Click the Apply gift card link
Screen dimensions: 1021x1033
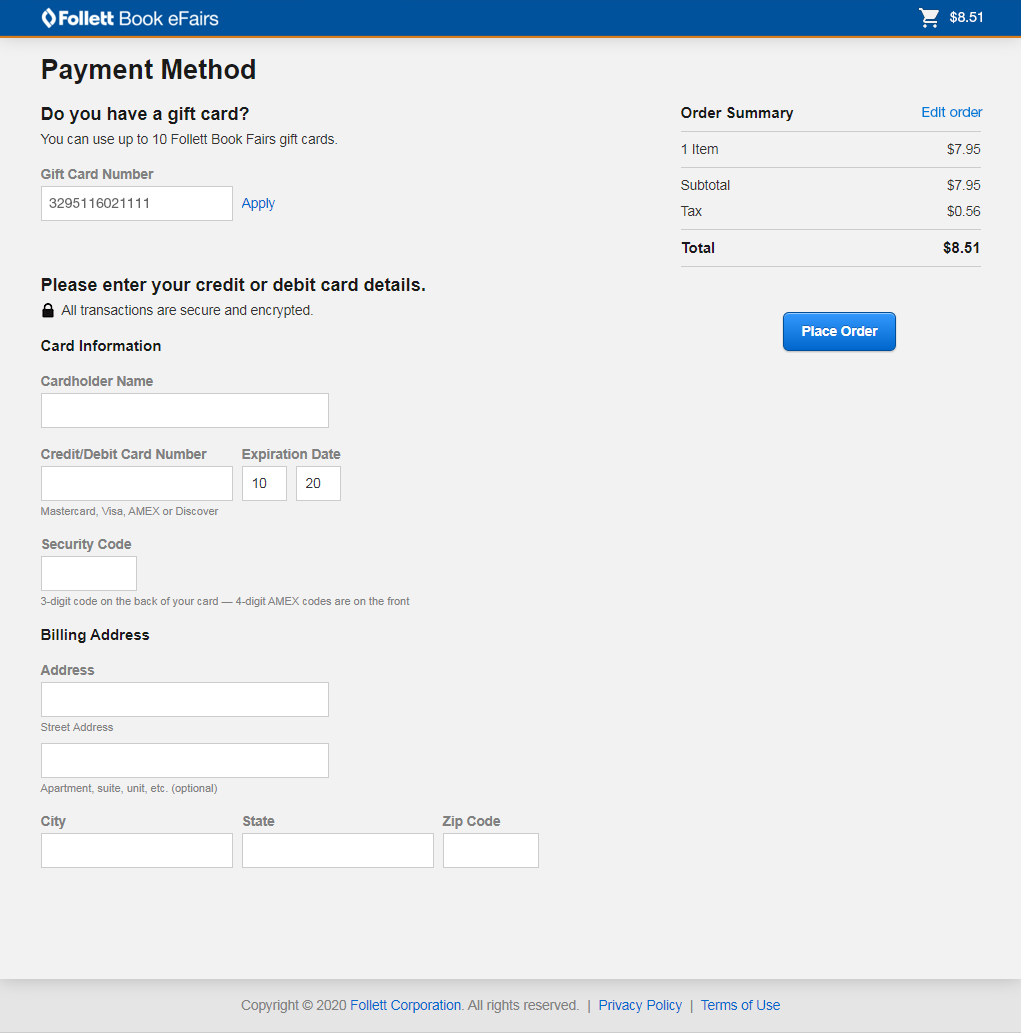tap(258, 203)
